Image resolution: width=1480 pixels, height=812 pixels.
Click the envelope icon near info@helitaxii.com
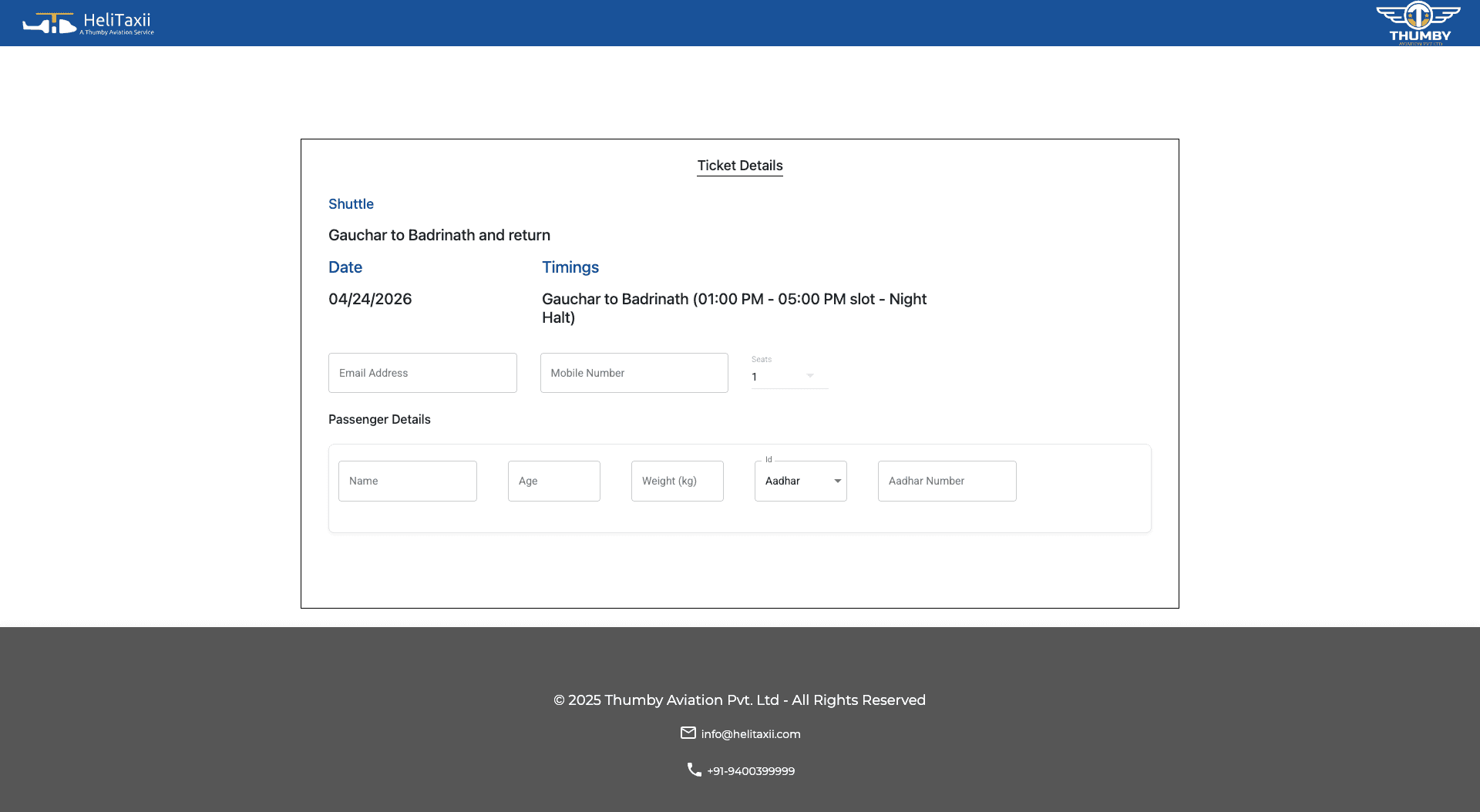pos(688,733)
